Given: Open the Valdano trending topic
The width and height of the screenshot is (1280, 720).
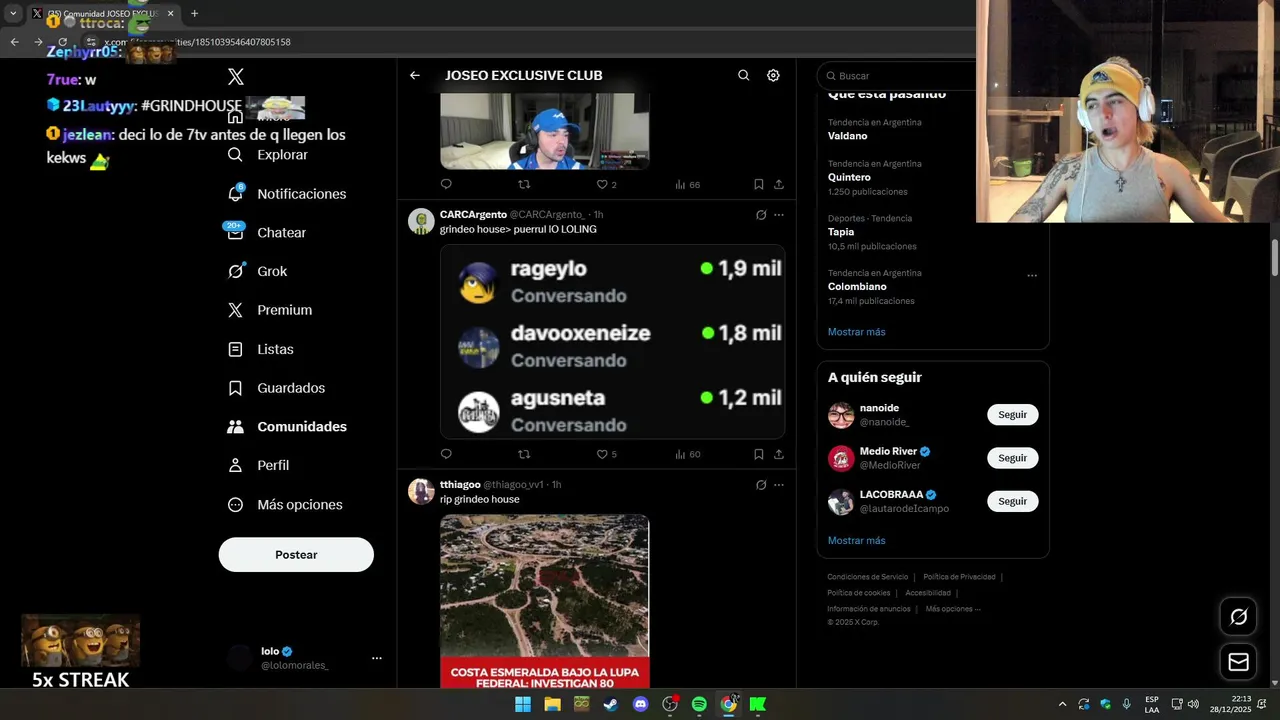Looking at the screenshot, I should [x=848, y=136].
